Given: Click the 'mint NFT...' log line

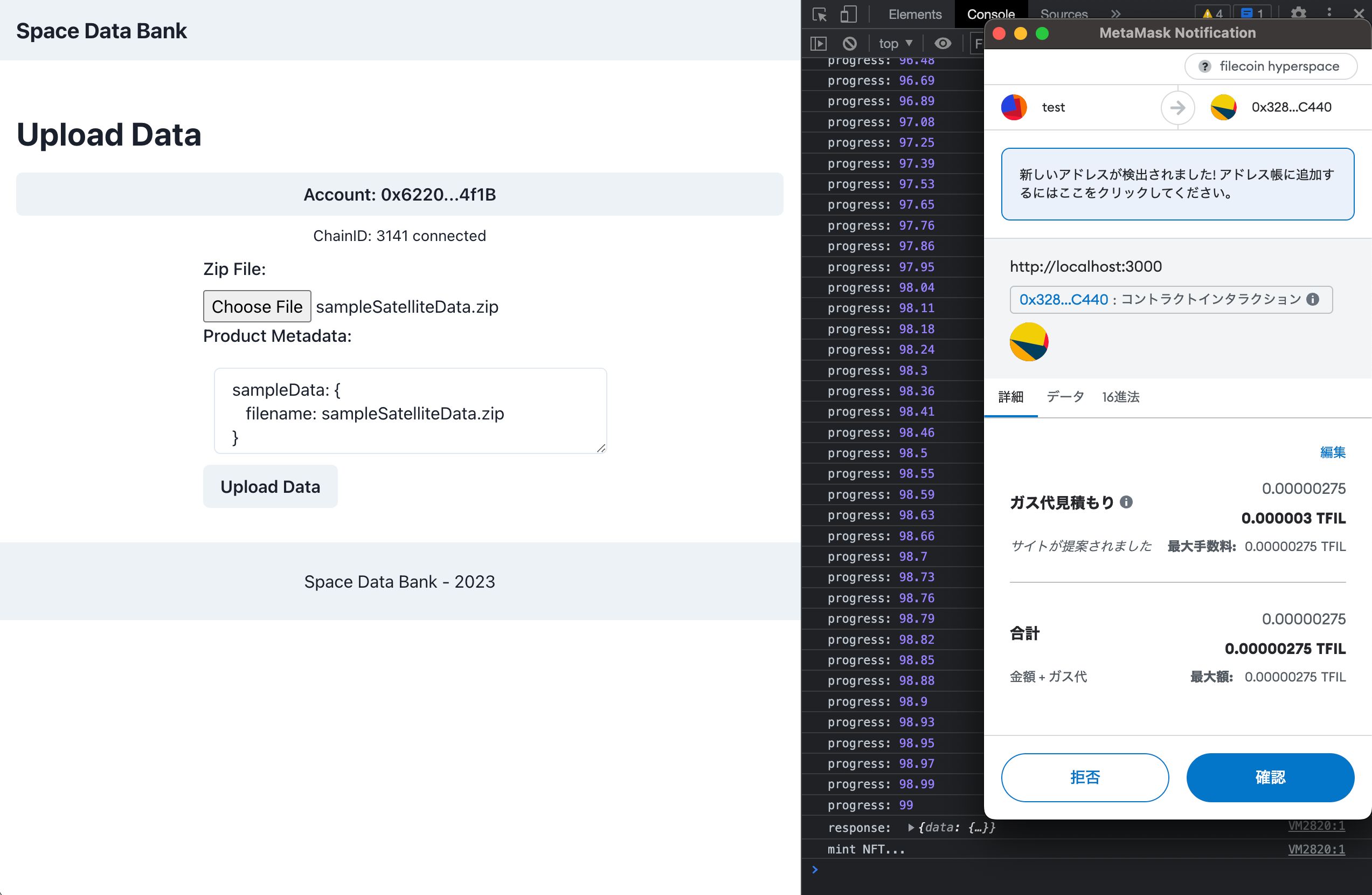Looking at the screenshot, I should pyautogui.click(x=866, y=850).
